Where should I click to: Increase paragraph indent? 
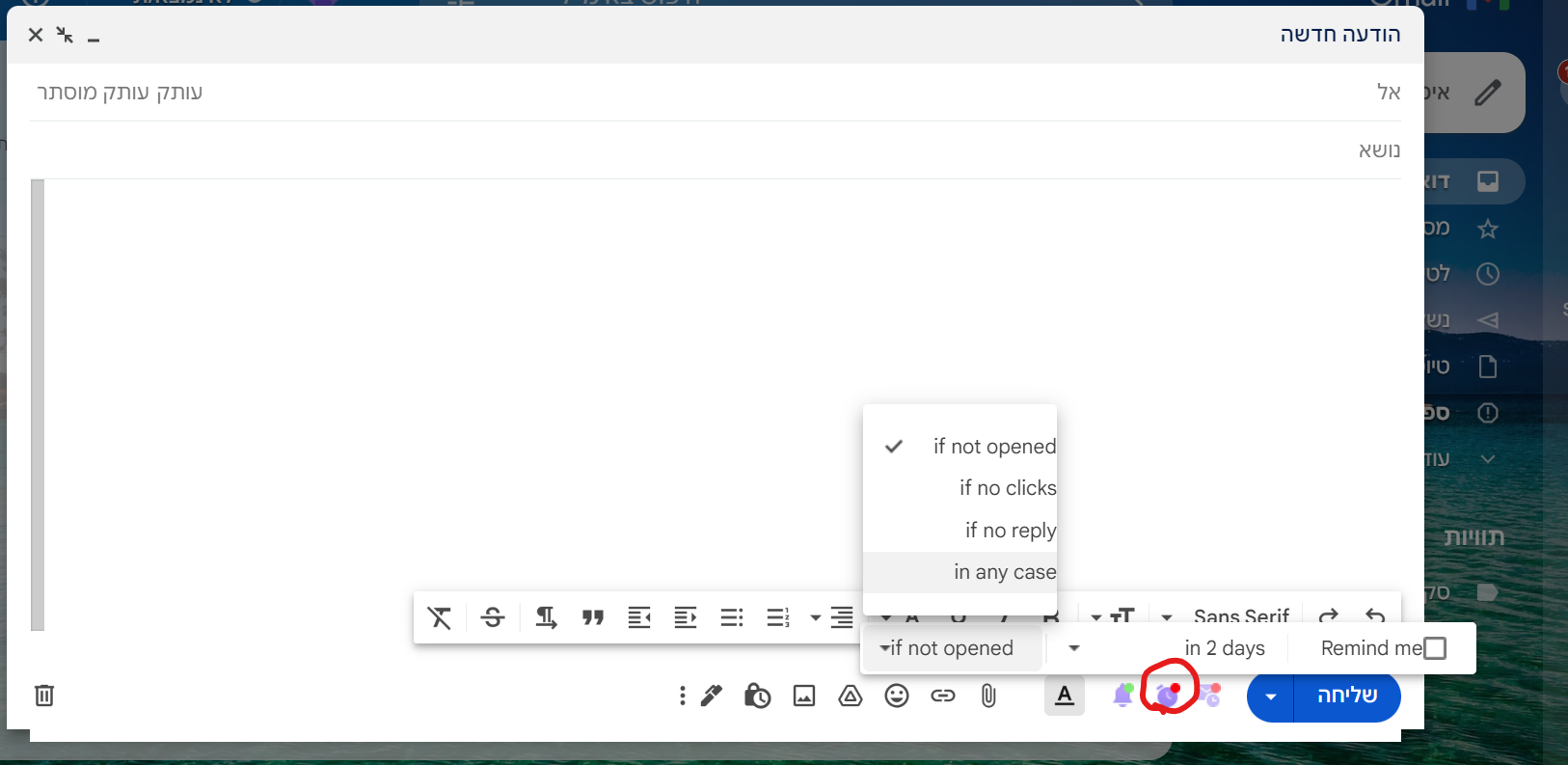(x=686, y=617)
